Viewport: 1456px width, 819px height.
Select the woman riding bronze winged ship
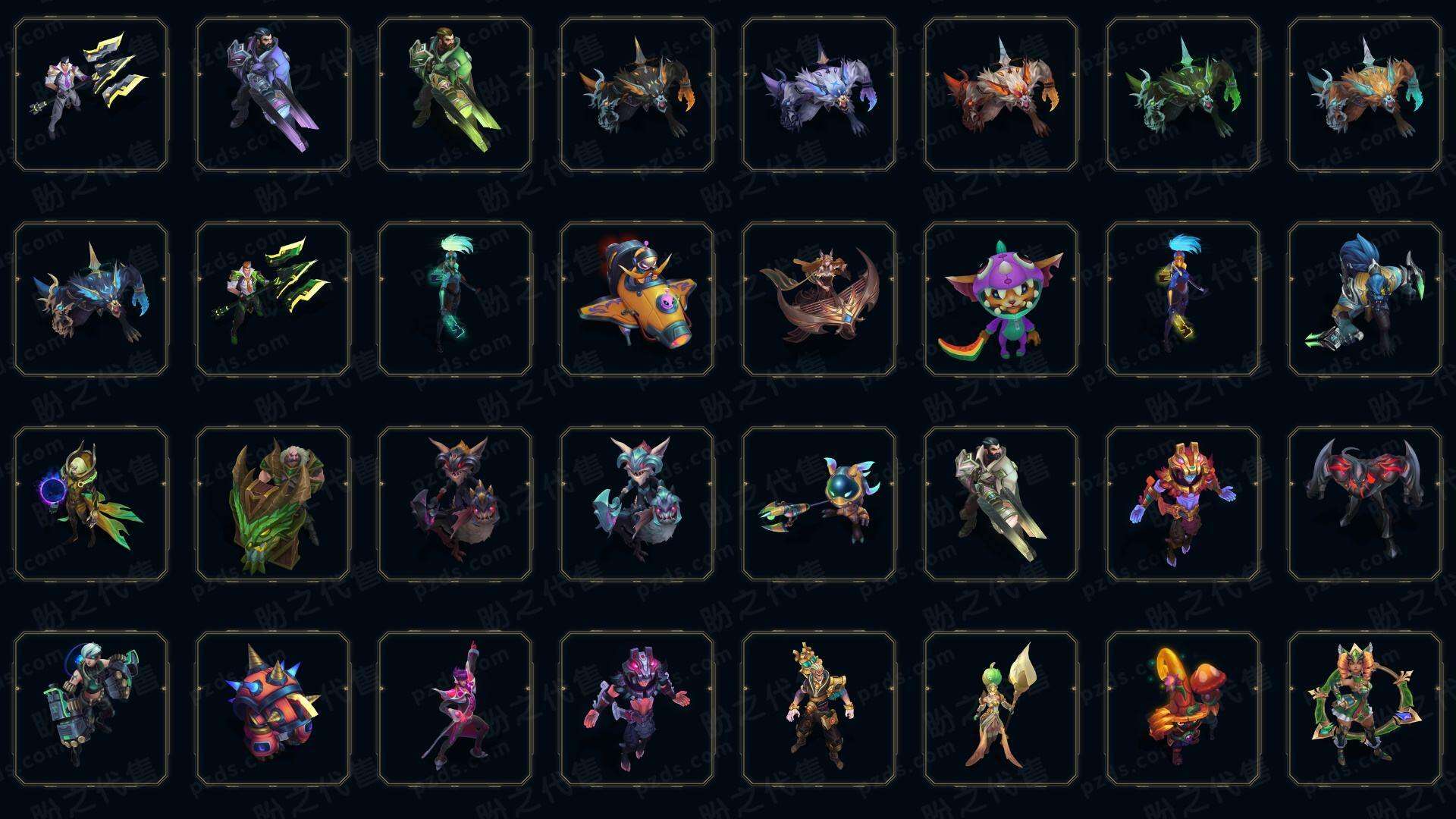819,299
